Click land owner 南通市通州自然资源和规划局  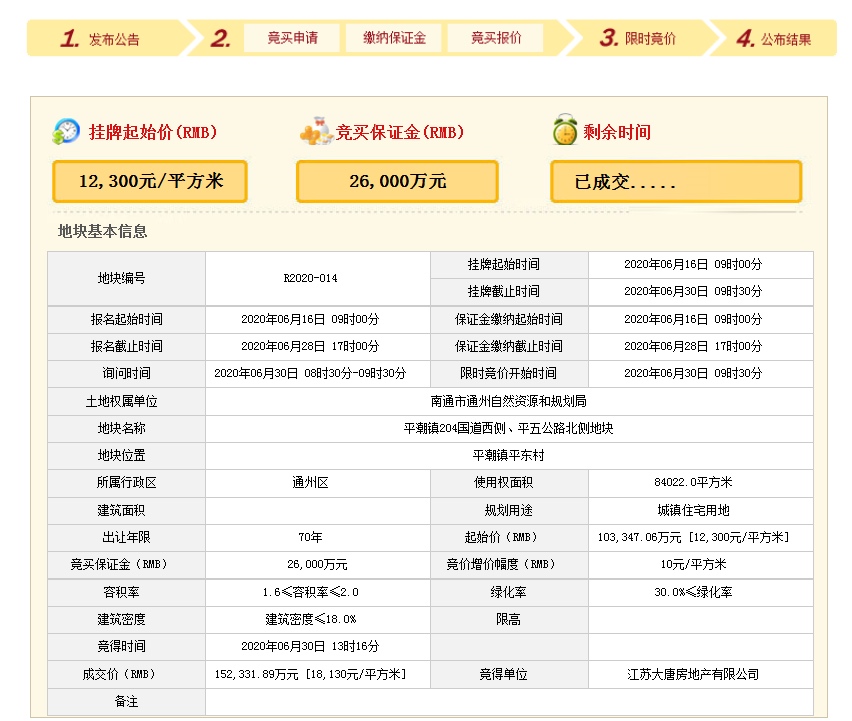tap(508, 401)
